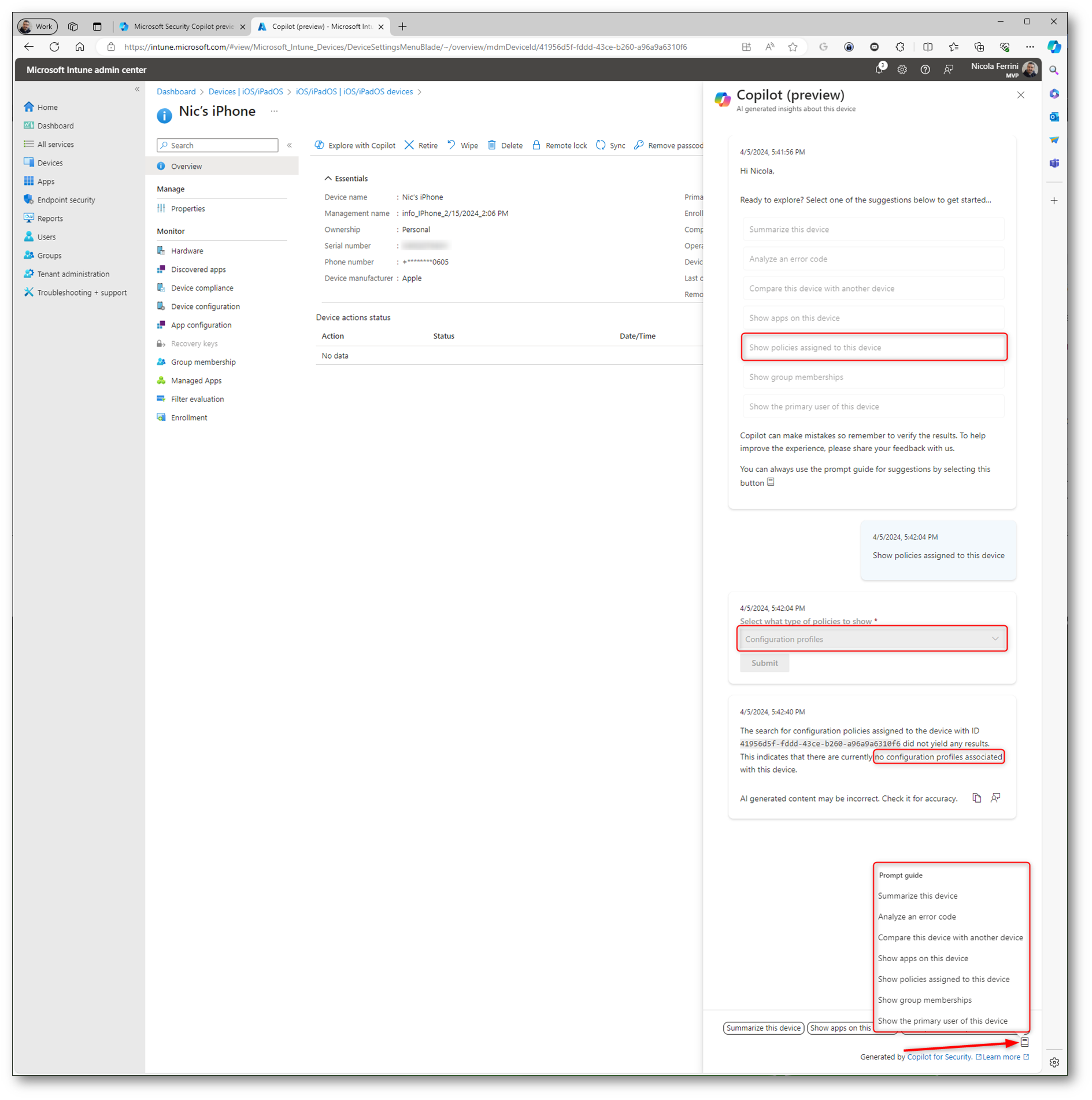
Task: Click Summarize this device chip at bottom
Action: [763, 1028]
